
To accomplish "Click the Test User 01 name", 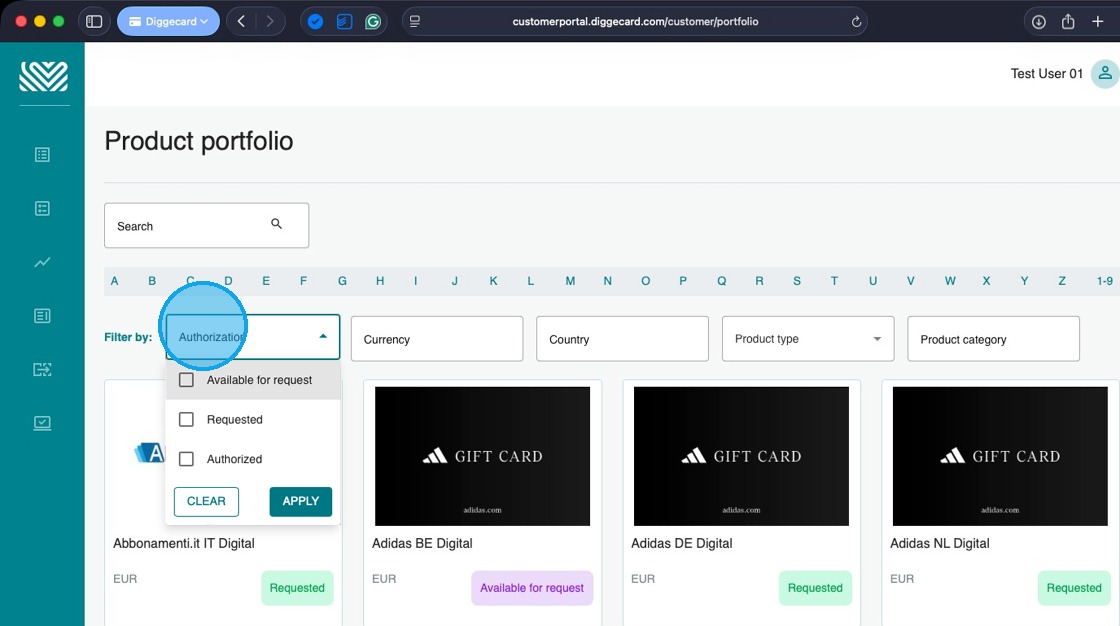I will tap(1046, 74).
